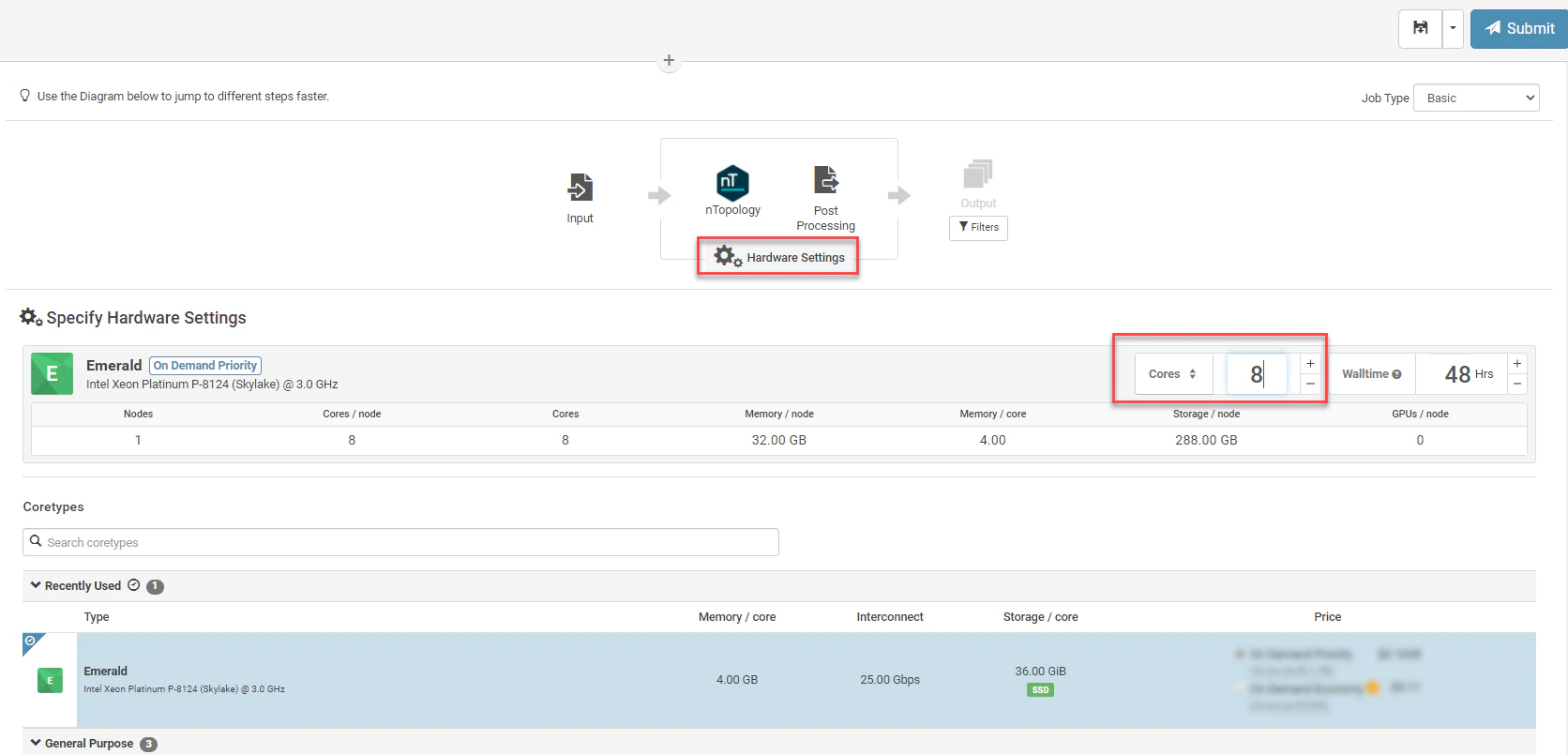The width and height of the screenshot is (1568, 755).
Task: Open output Filters button
Action: [978, 228]
